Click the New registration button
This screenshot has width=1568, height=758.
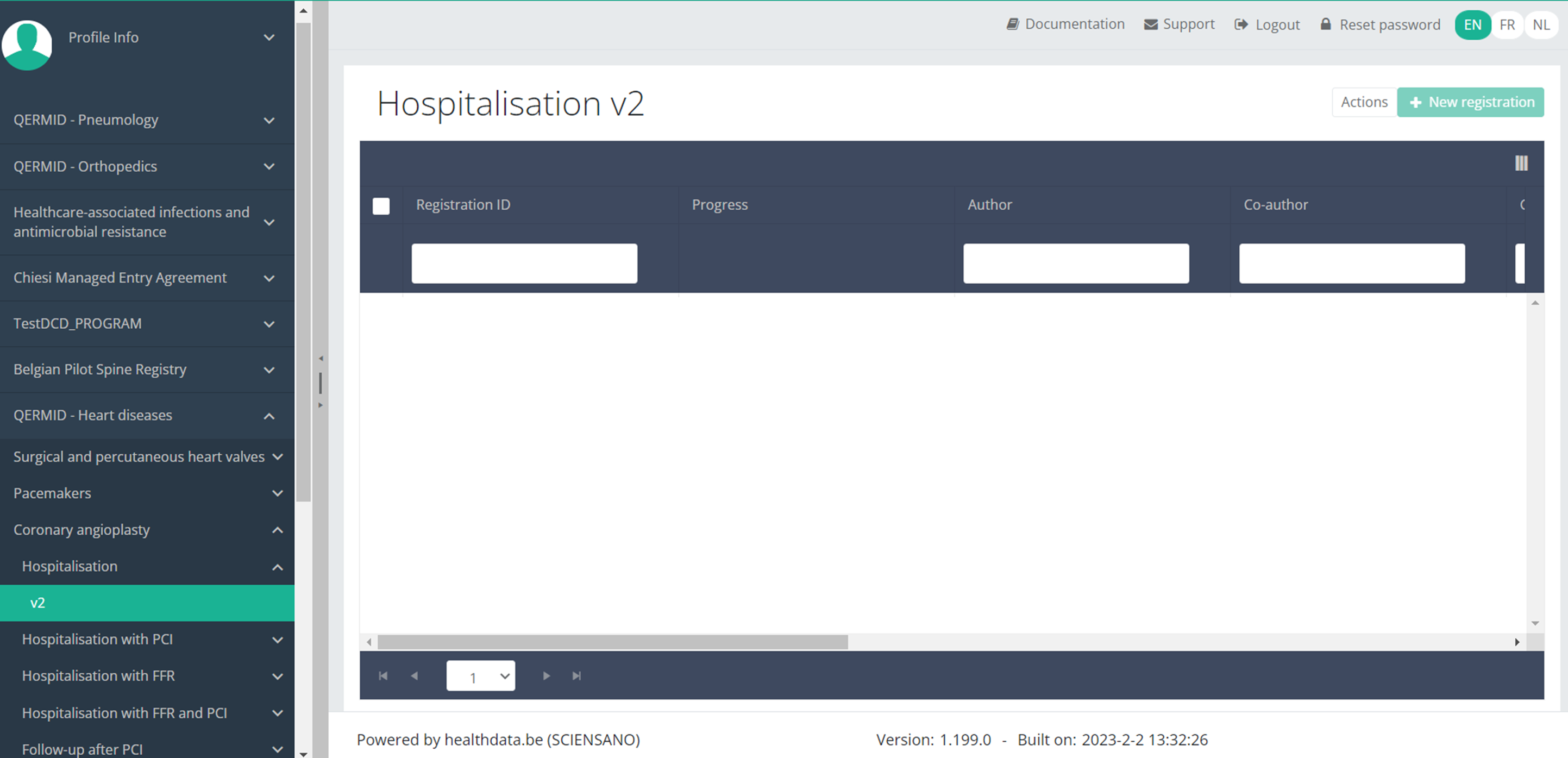point(1470,102)
